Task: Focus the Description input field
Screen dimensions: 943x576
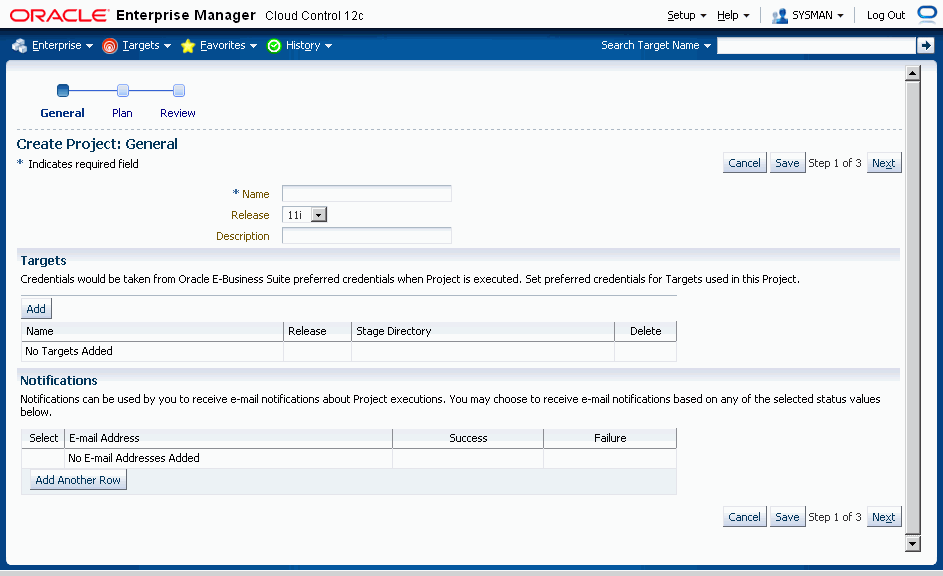Action: pos(367,236)
